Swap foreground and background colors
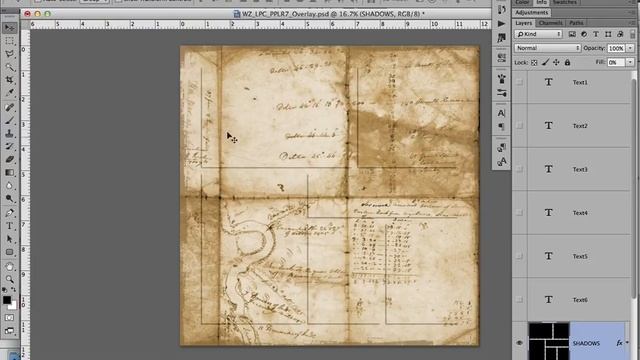The image size is (640, 360). tap(14, 289)
